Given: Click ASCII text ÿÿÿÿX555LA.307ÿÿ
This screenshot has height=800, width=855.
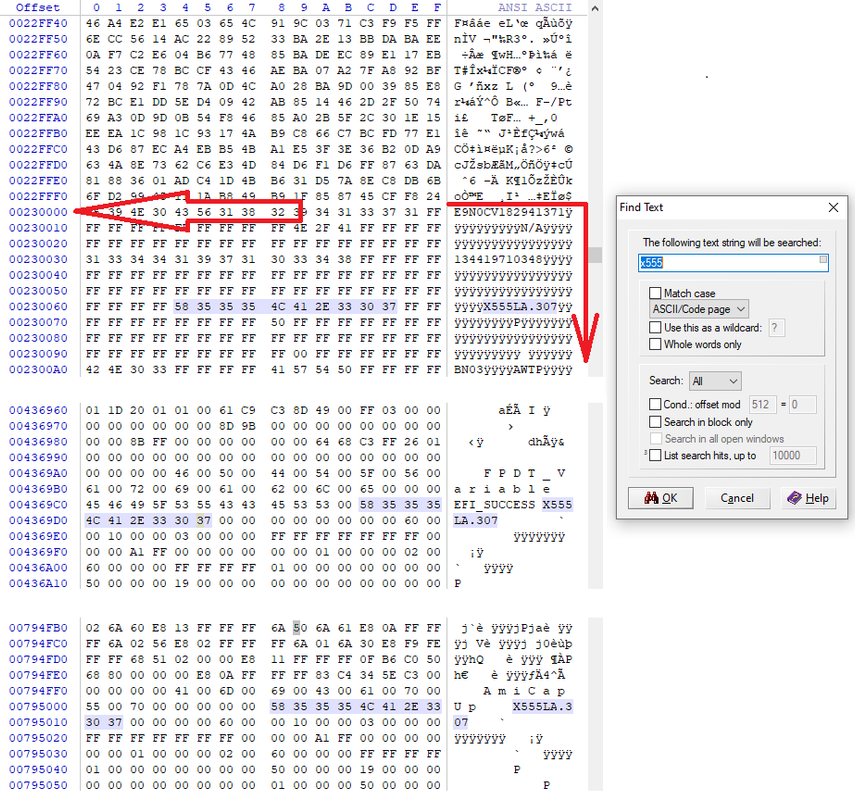Looking at the screenshot, I should (x=513, y=306).
